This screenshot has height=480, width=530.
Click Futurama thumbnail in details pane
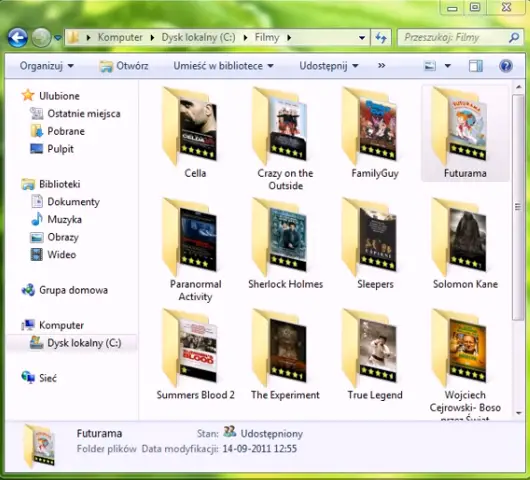pos(40,446)
